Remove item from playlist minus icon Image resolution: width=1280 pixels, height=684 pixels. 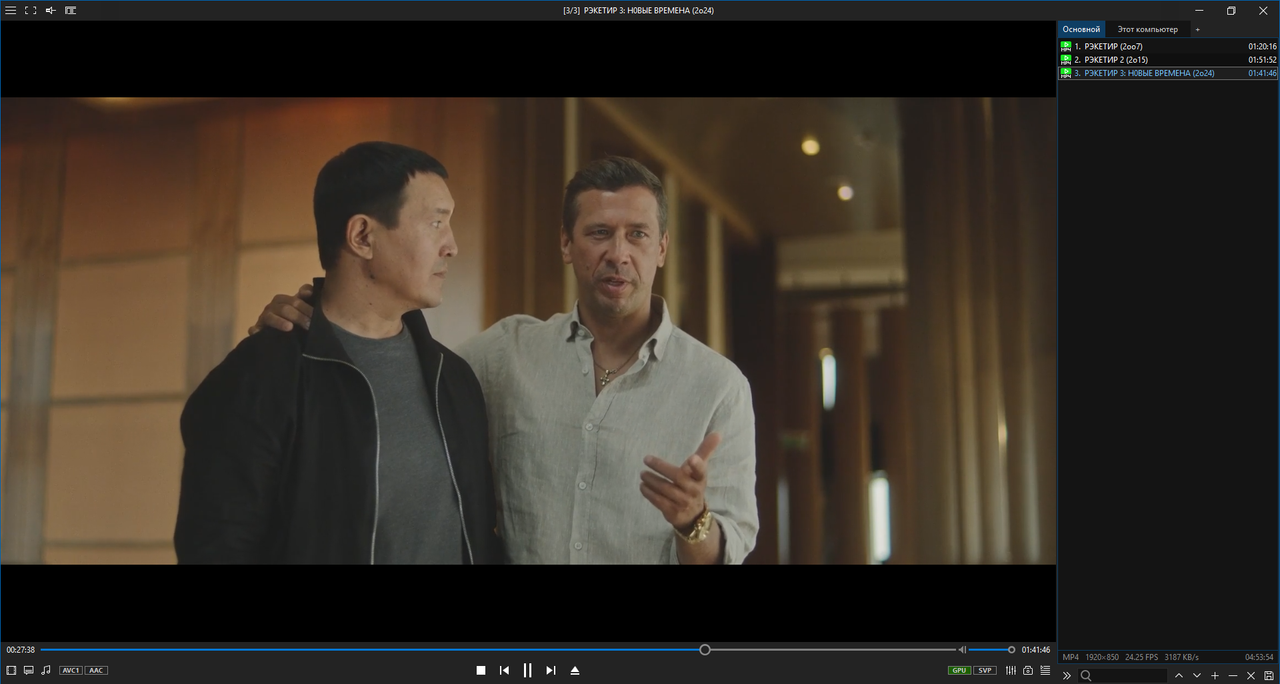pyautogui.click(x=1233, y=676)
